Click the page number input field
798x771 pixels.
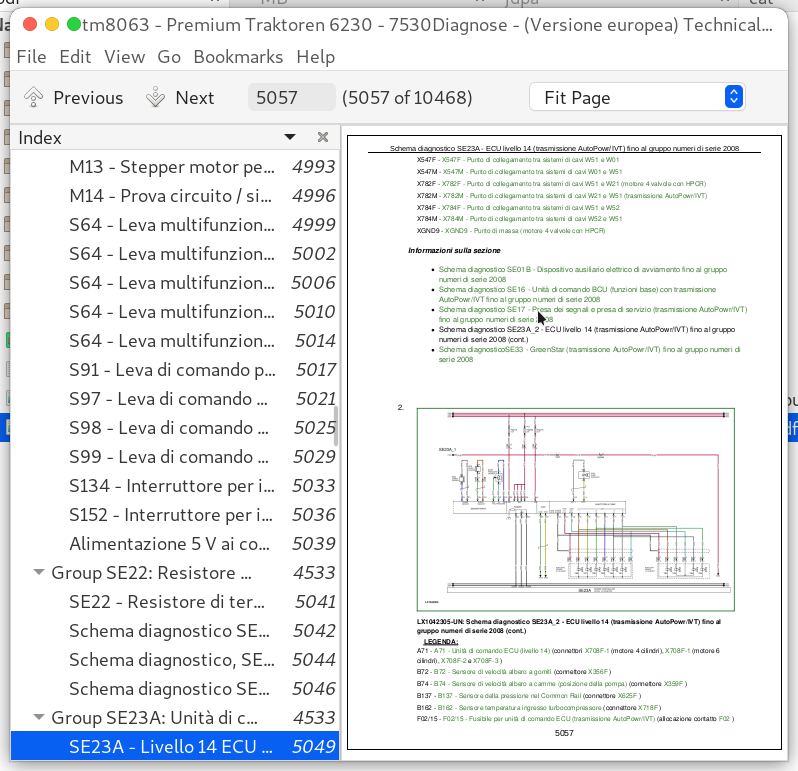click(x=292, y=97)
